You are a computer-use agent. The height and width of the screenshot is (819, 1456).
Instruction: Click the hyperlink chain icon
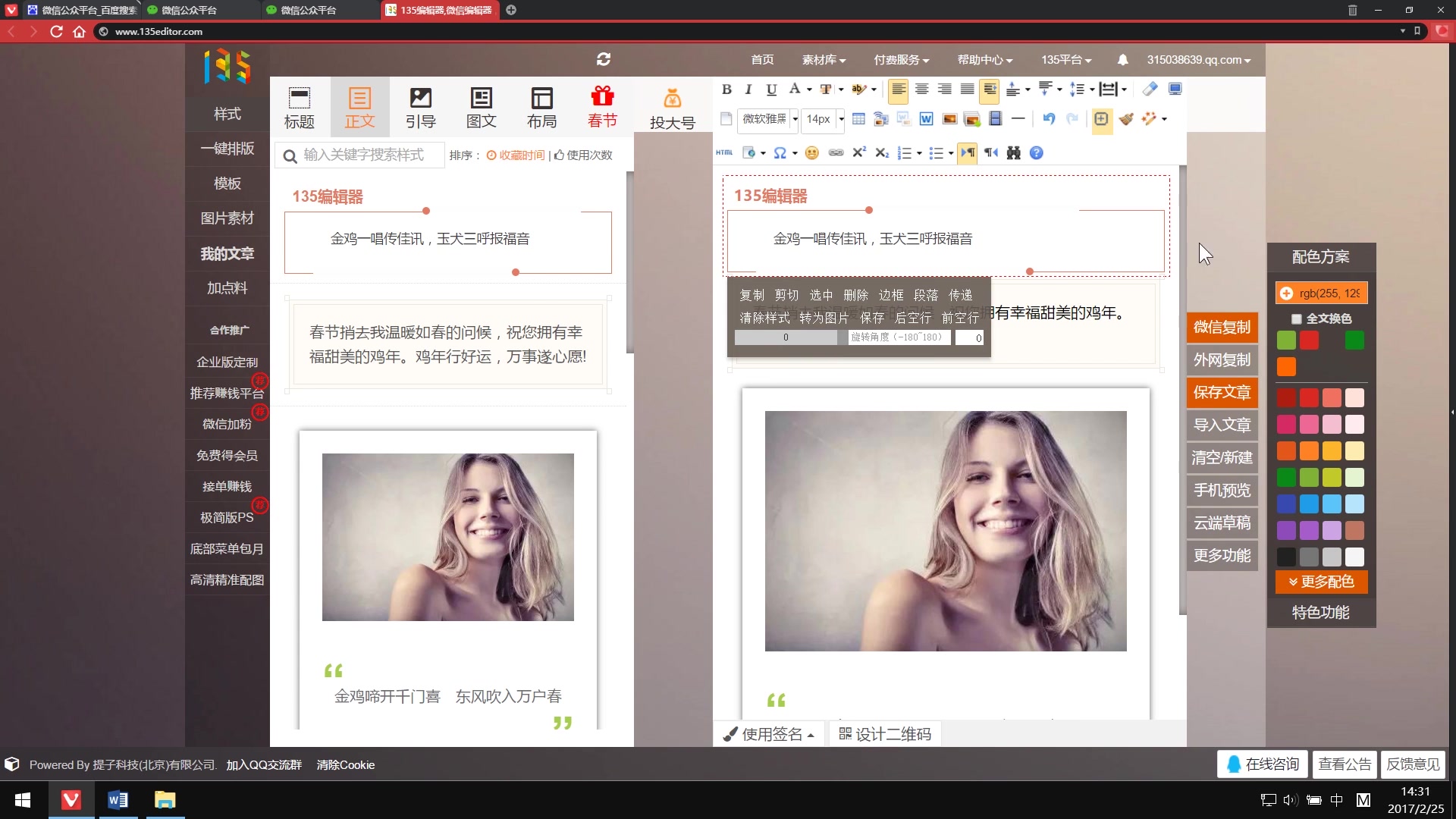click(836, 153)
